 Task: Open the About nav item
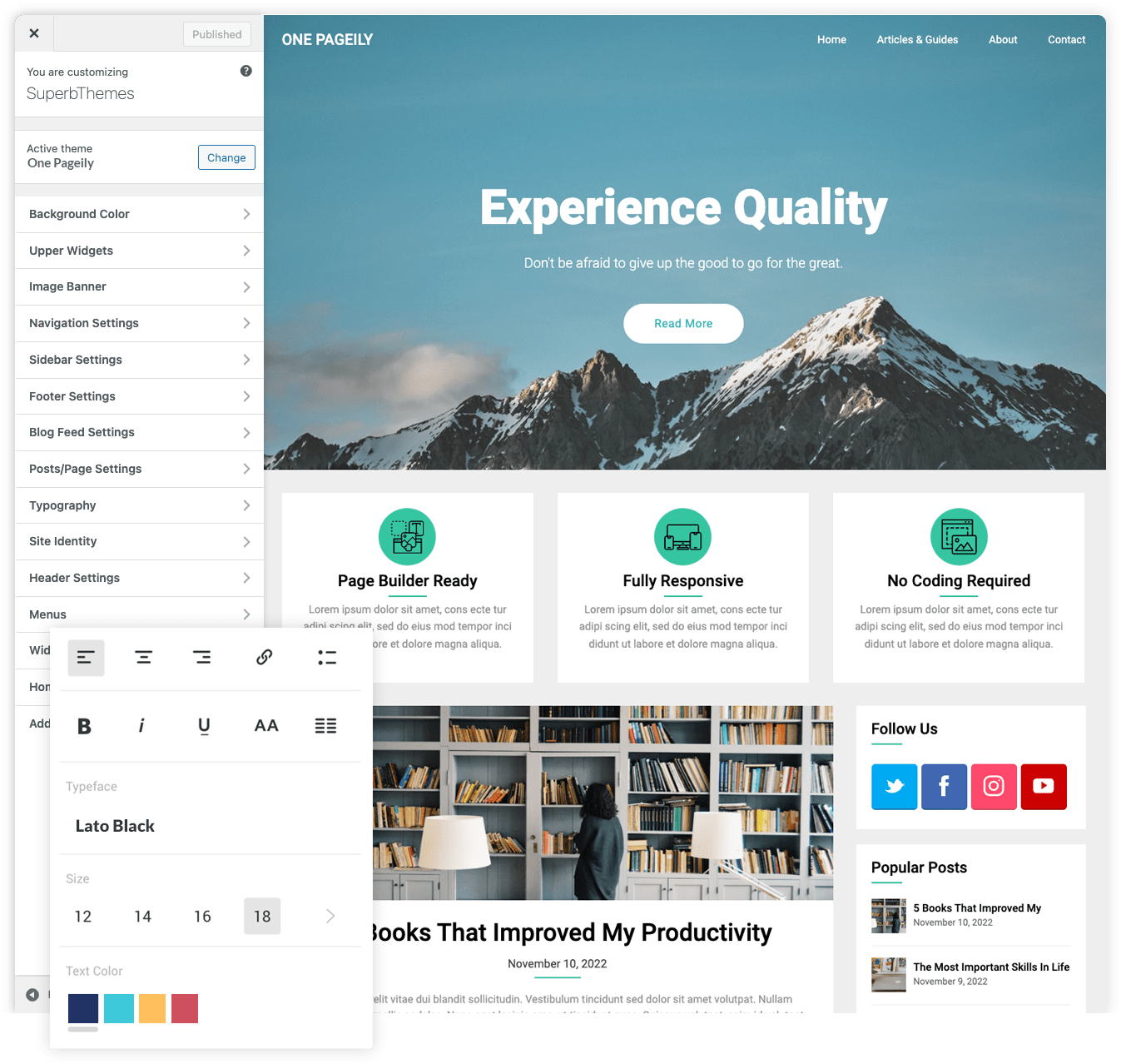pyautogui.click(x=1003, y=39)
